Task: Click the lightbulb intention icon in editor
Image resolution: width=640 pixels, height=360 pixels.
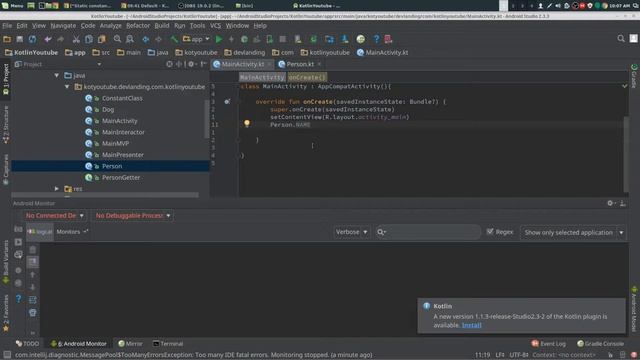Action: tap(247, 123)
